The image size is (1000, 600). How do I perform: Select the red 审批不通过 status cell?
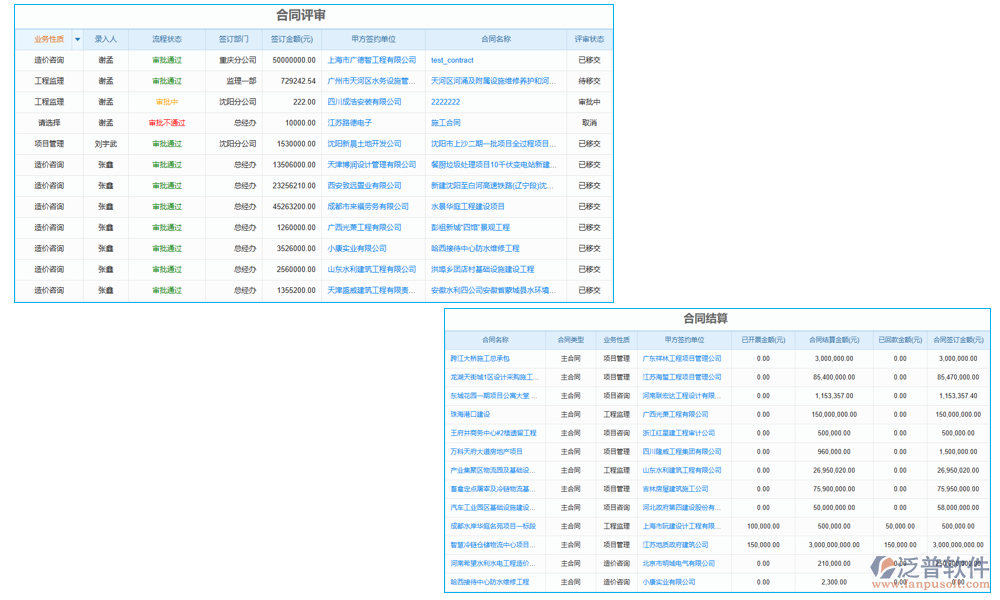coord(167,123)
